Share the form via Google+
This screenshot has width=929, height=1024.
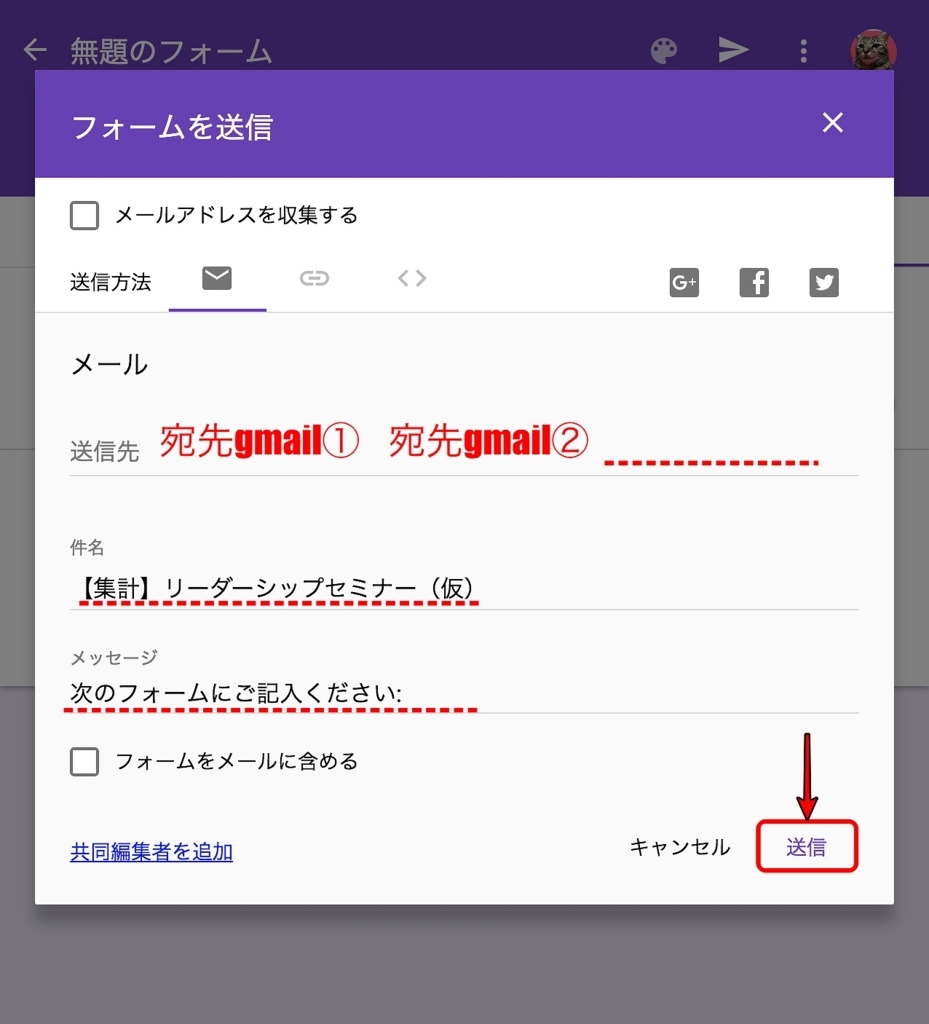click(684, 282)
